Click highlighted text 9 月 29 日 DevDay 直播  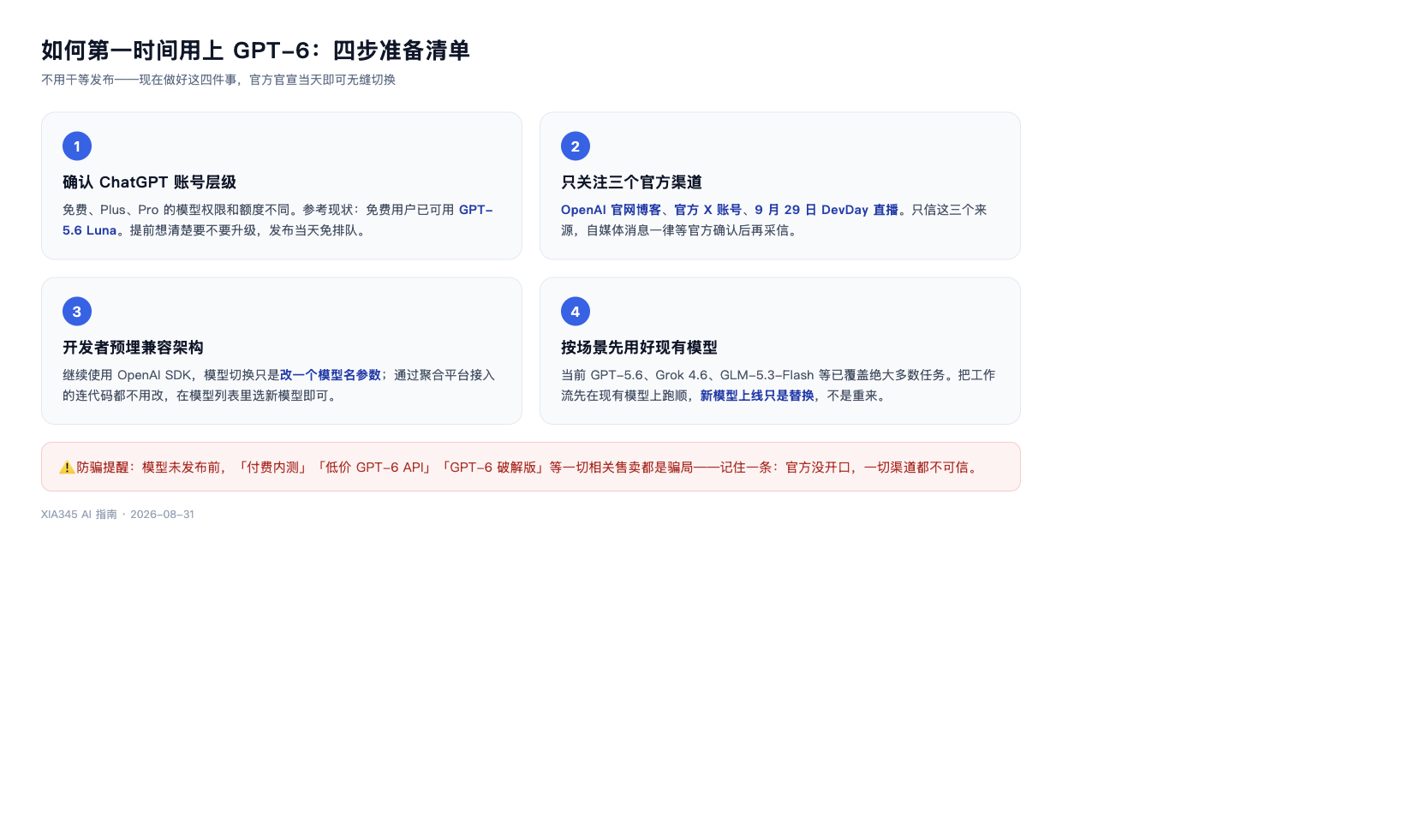coord(826,210)
